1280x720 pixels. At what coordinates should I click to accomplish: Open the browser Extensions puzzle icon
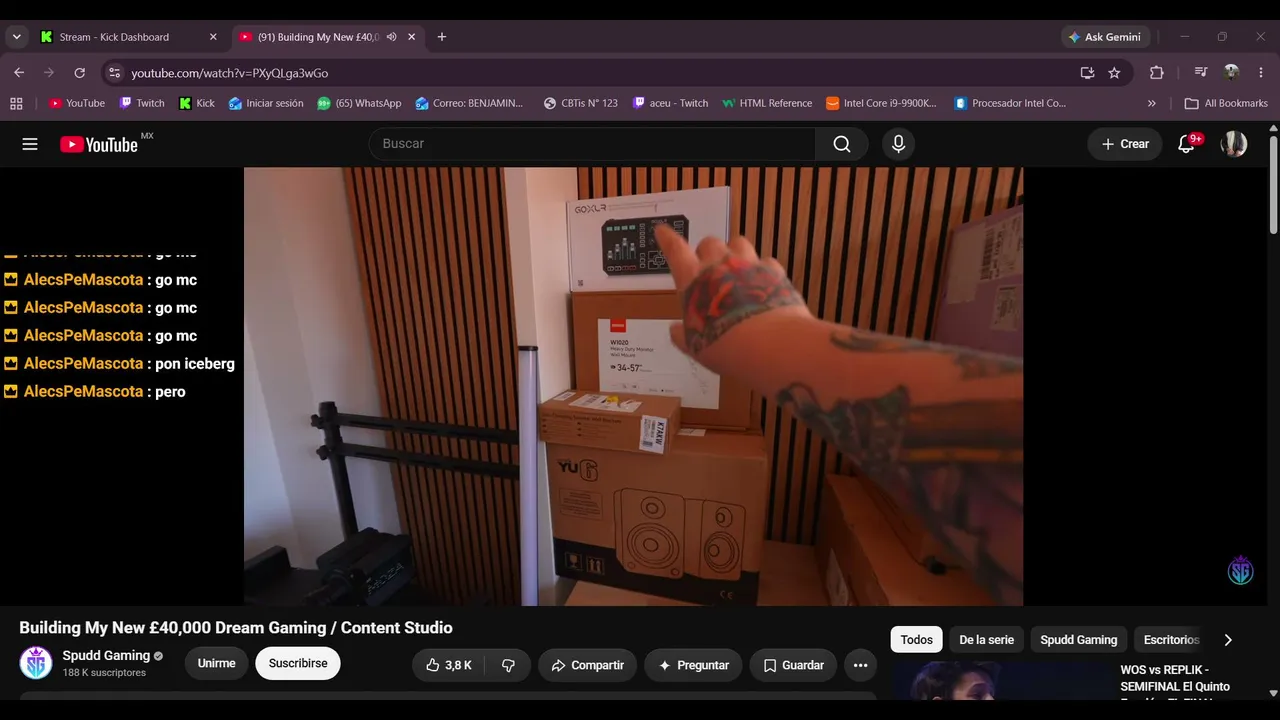(x=1157, y=73)
